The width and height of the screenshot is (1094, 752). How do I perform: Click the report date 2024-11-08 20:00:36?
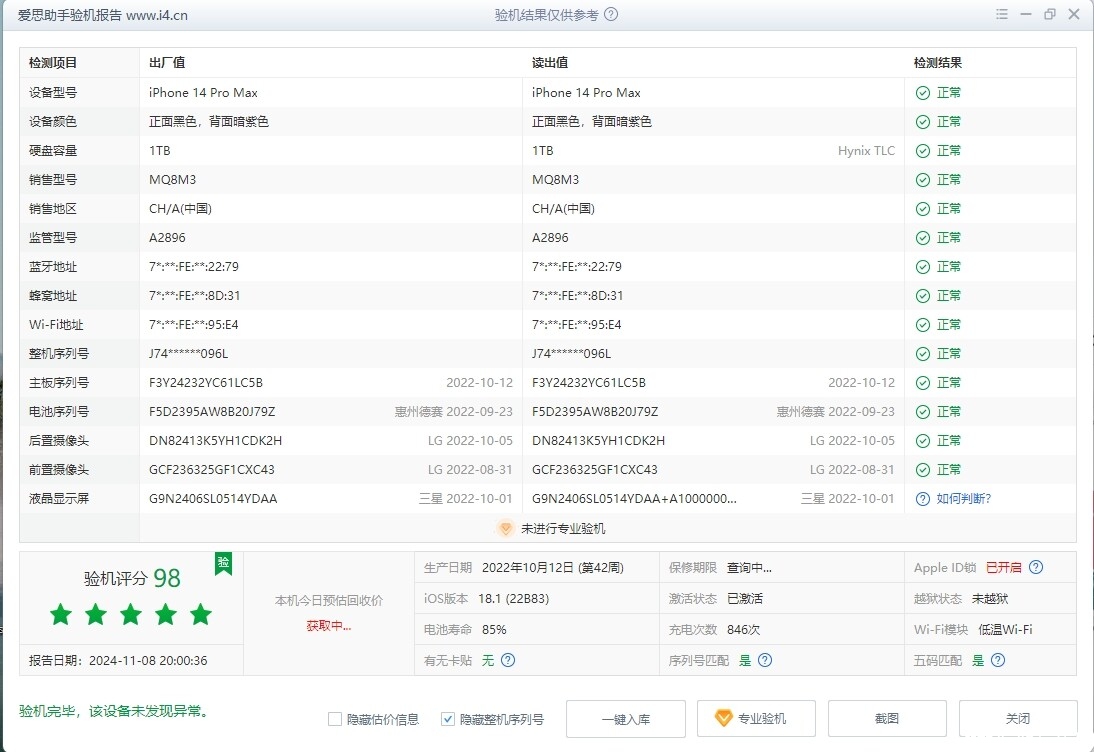pos(148,661)
